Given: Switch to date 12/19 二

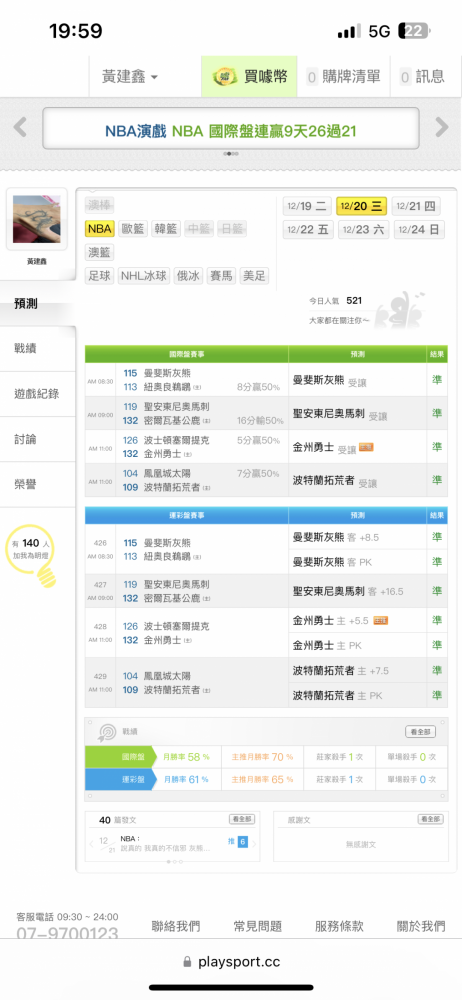Looking at the screenshot, I should tap(307, 206).
